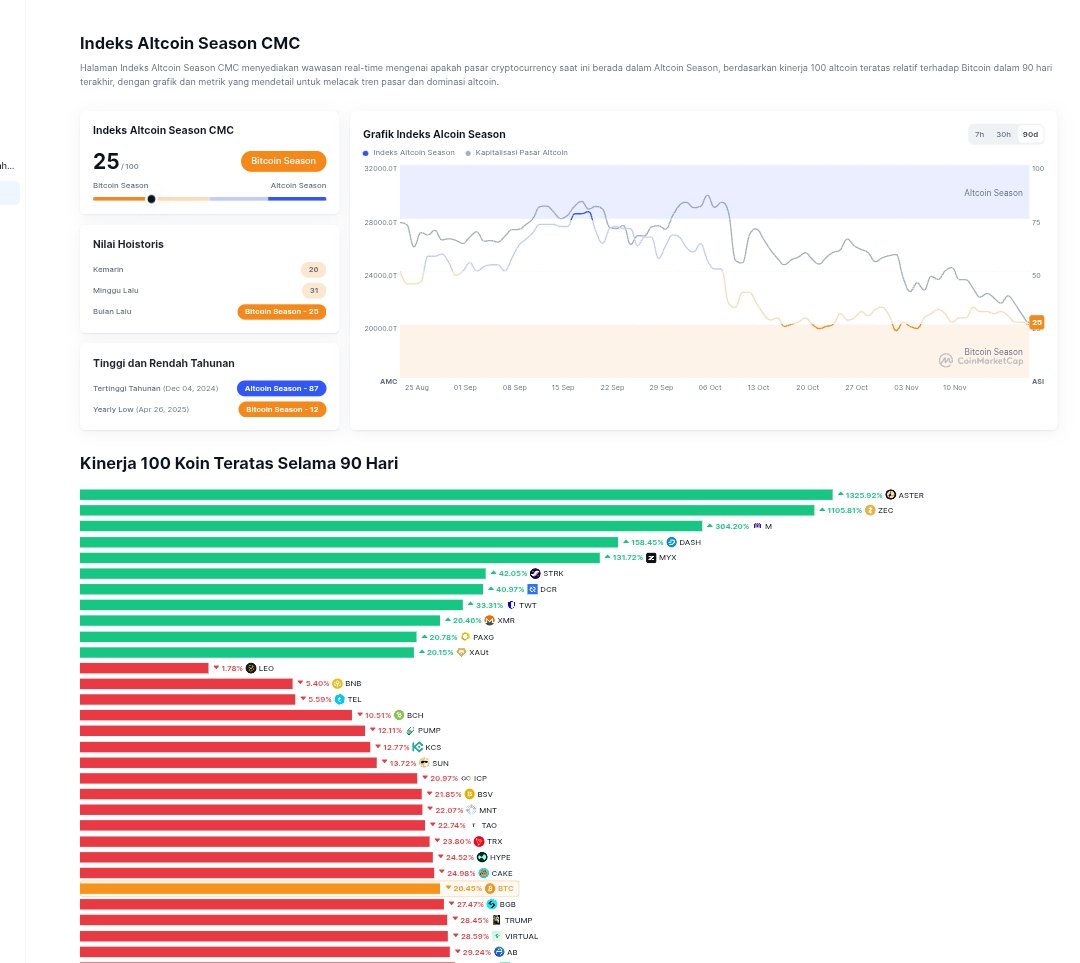Click the black season index slider handle

coord(151,199)
